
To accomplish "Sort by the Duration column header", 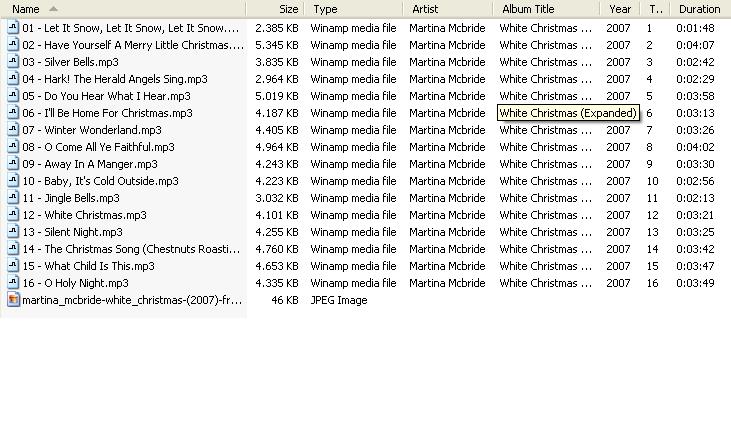I will pos(700,9).
